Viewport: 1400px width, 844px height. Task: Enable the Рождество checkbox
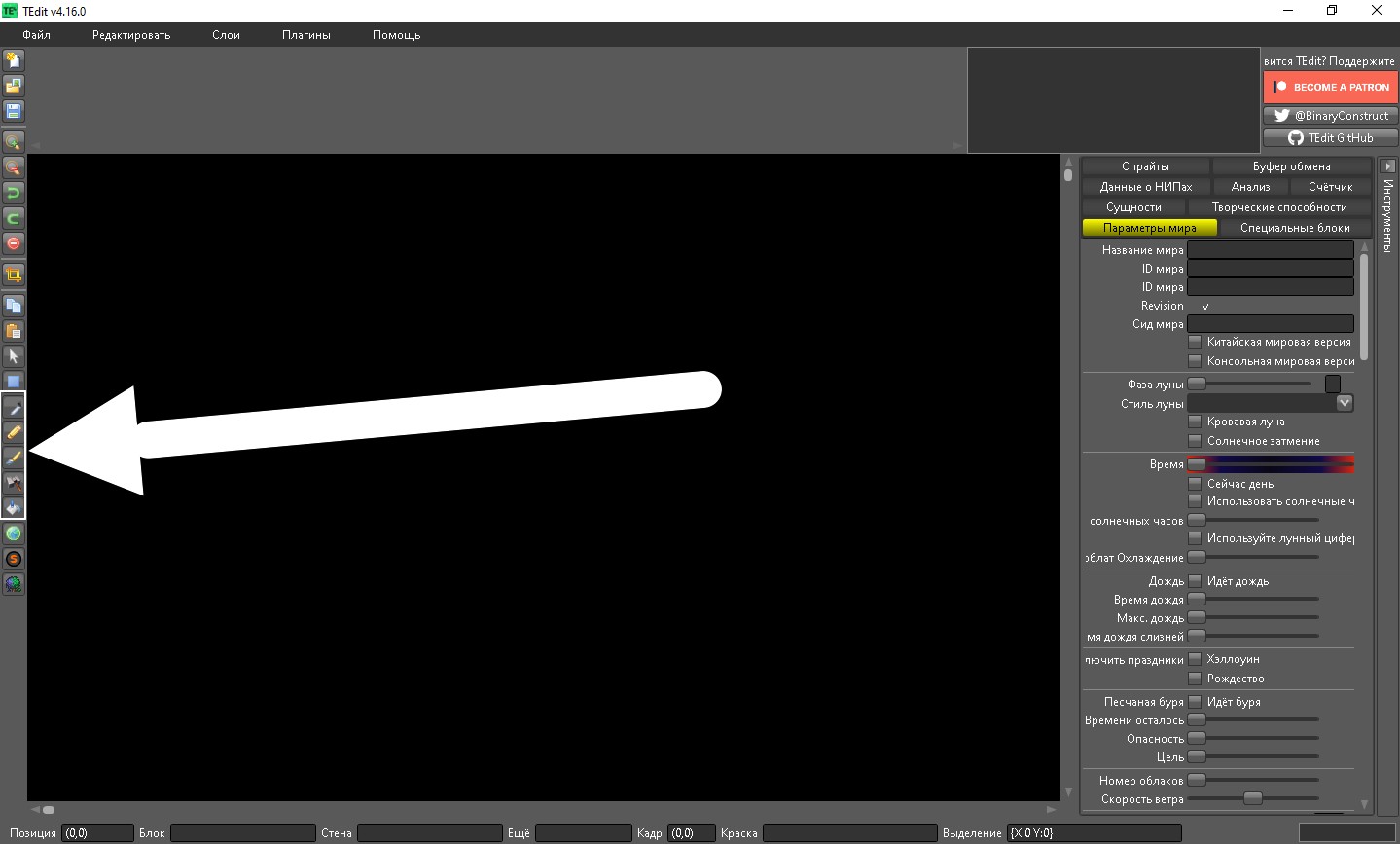(1195, 679)
